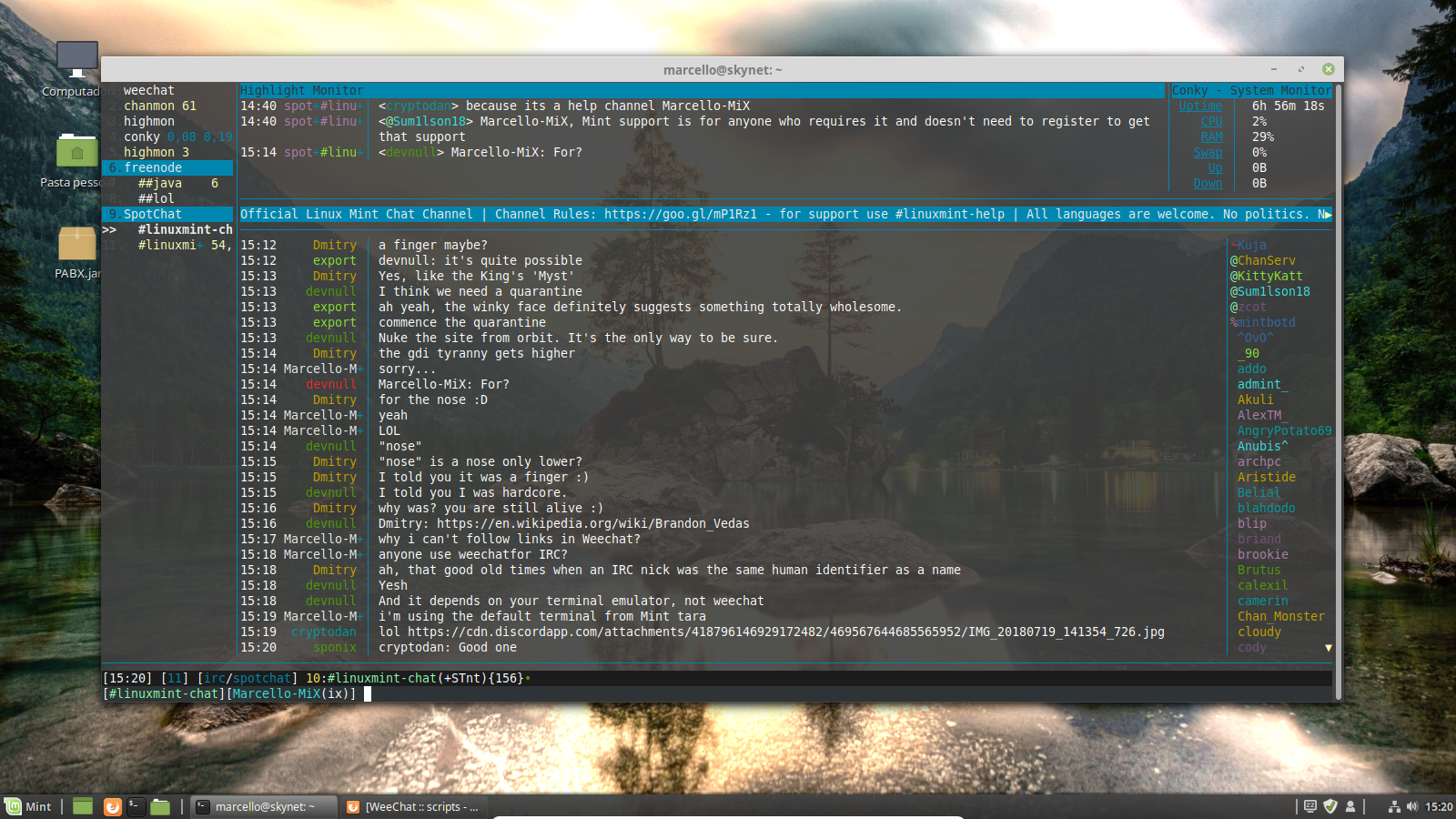Image resolution: width=1456 pixels, height=819 pixels.
Task: Select the chanmon buffer
Action: click(160, 106)
